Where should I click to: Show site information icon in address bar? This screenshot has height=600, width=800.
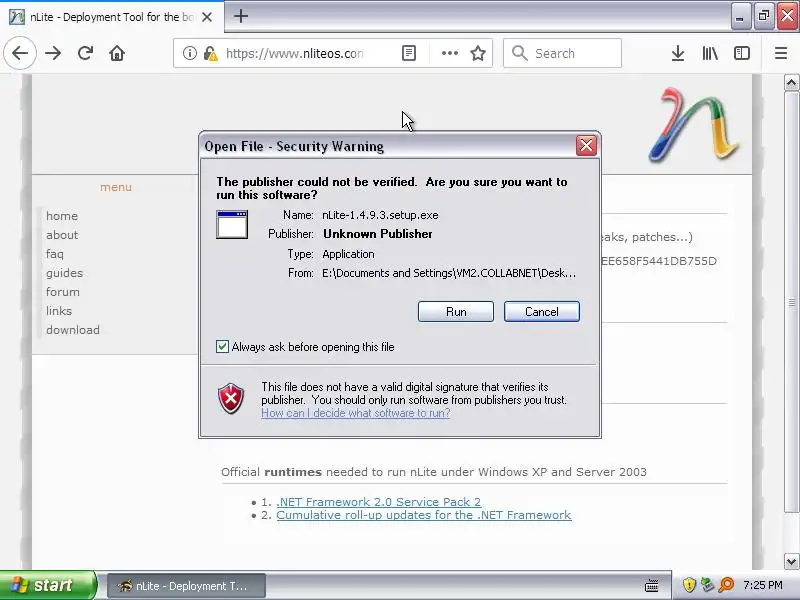pos(190,53)
